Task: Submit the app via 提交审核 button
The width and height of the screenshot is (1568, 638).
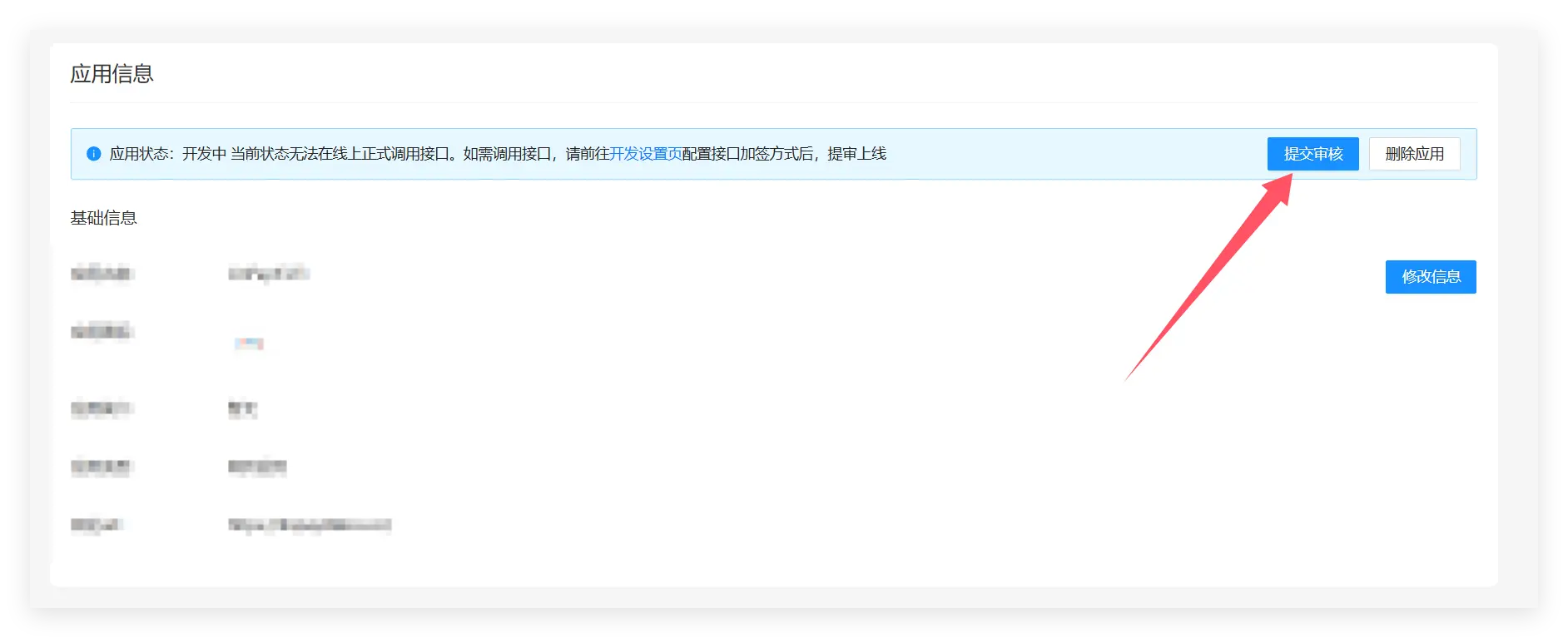Action: click(1312, 154)
